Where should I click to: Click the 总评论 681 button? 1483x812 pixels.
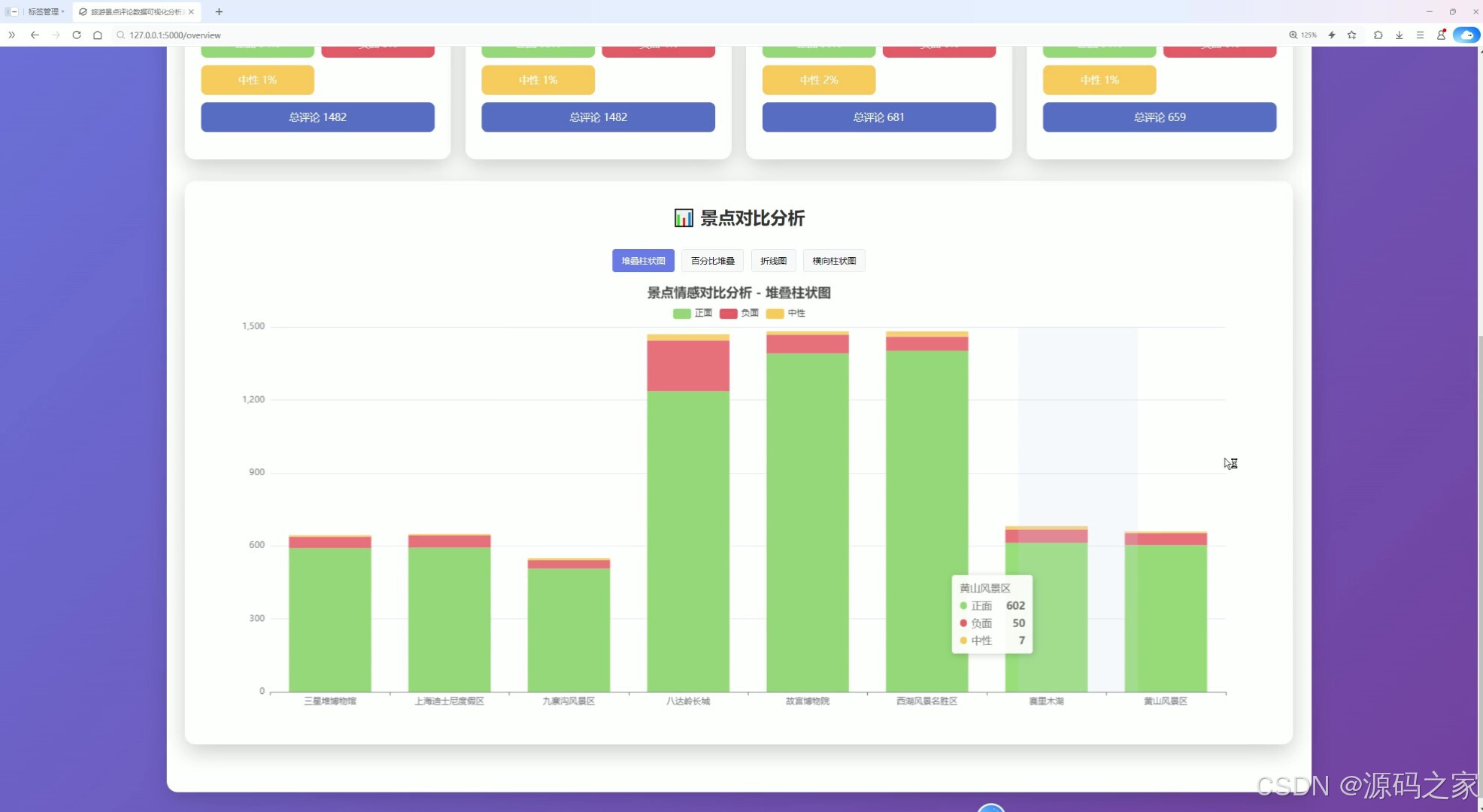click(x=878, y=117)
